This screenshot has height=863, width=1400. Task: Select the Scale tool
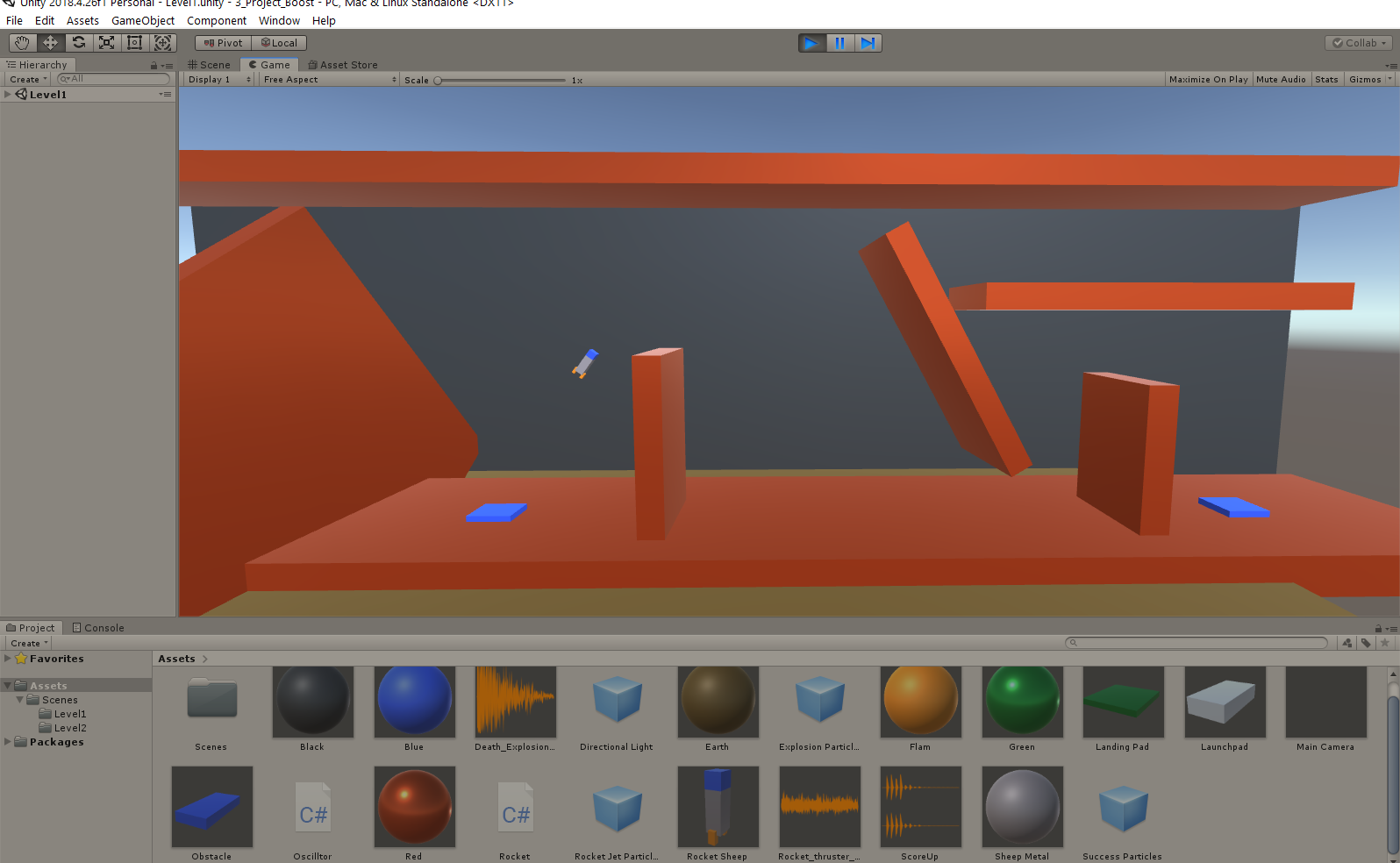[x=106, y=42]
